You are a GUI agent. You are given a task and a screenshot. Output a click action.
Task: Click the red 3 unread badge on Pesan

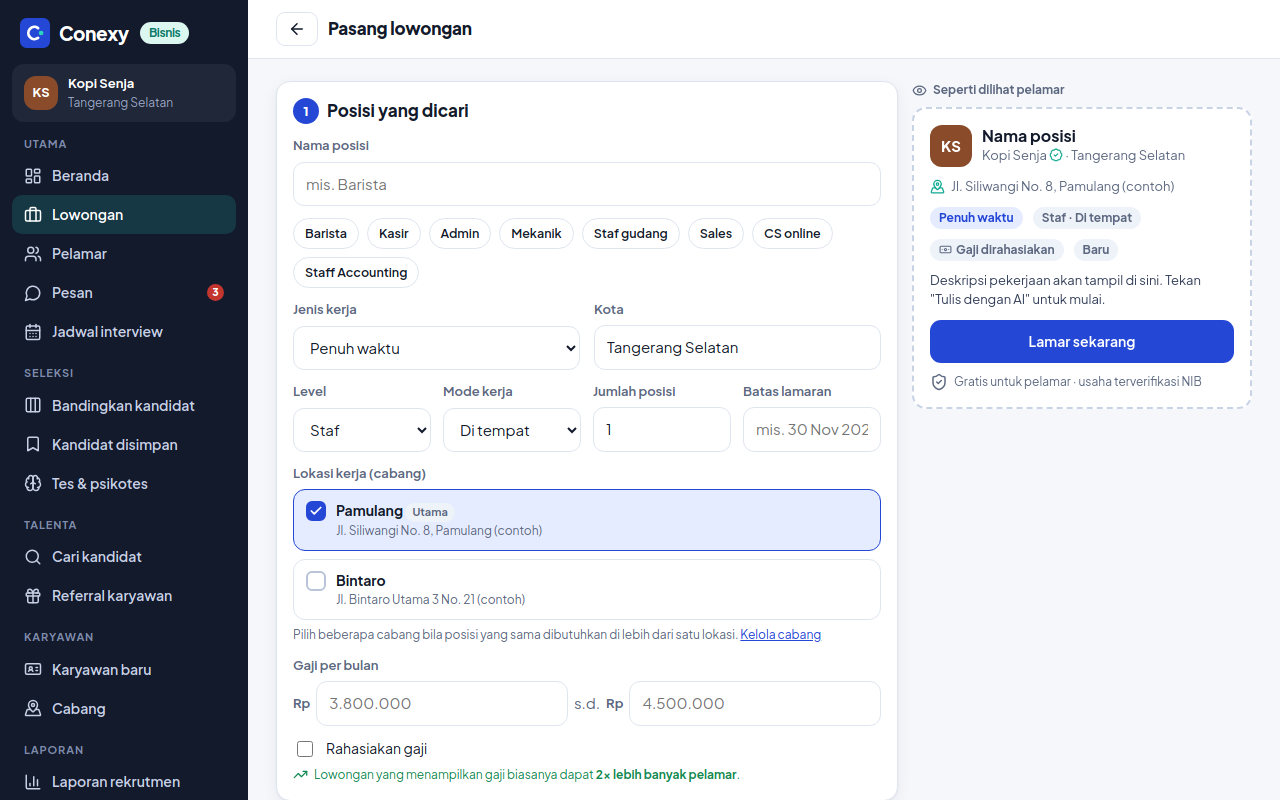click(x=215, y=293)
